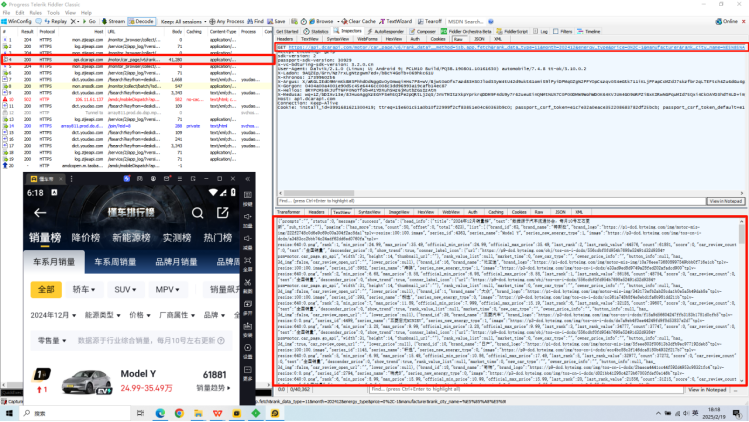Focus the request Find text field
749x422 pixels.
pos(492,201)
